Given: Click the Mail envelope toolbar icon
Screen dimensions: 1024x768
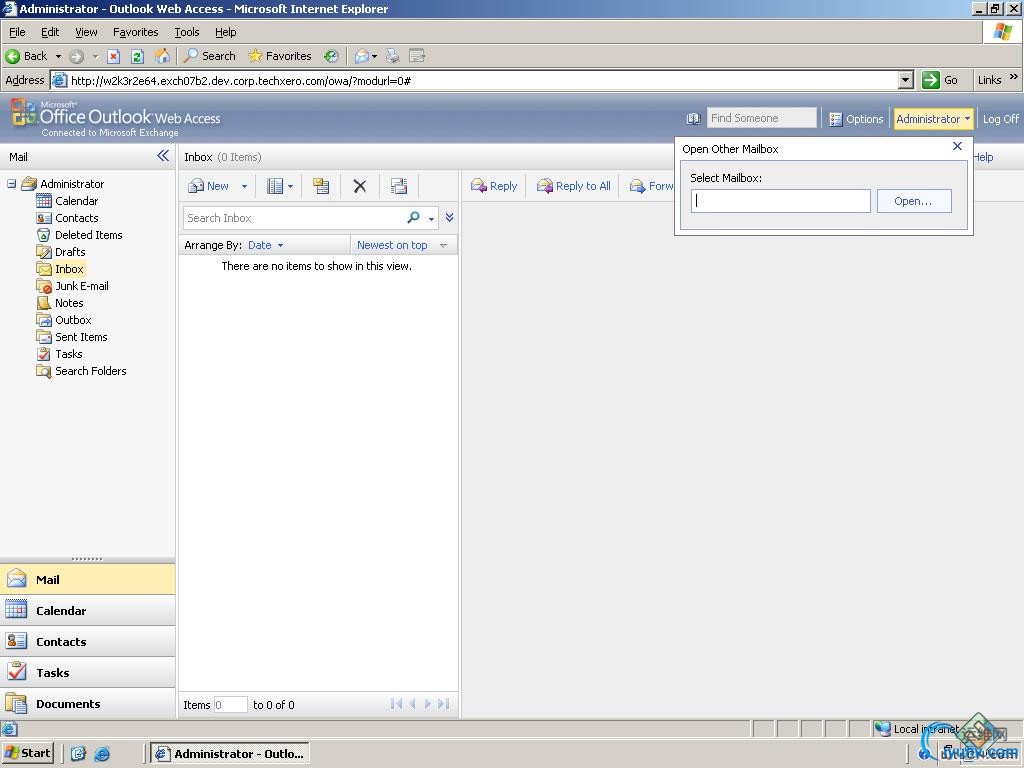Looking at the screenshot, I should pos(362,56).
